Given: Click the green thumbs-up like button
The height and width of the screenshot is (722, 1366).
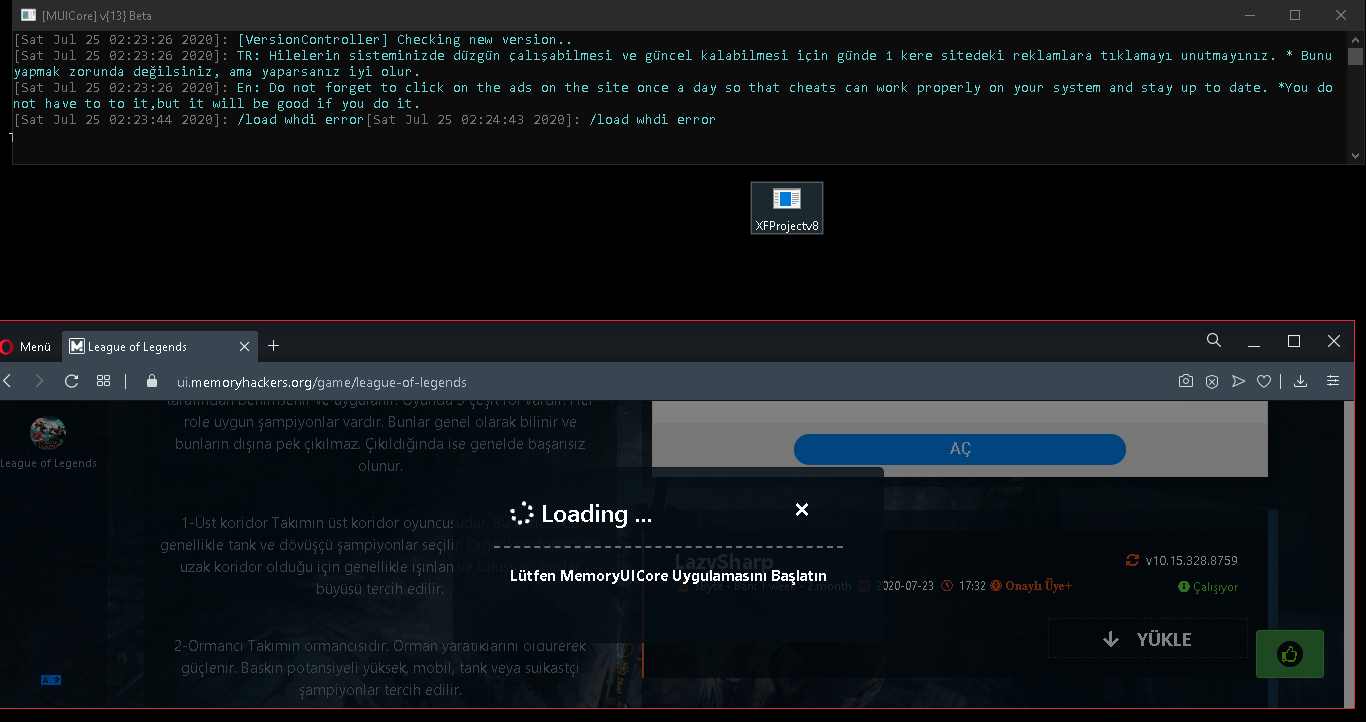Looking at the screenshot, I should (x=1290, y=654).
